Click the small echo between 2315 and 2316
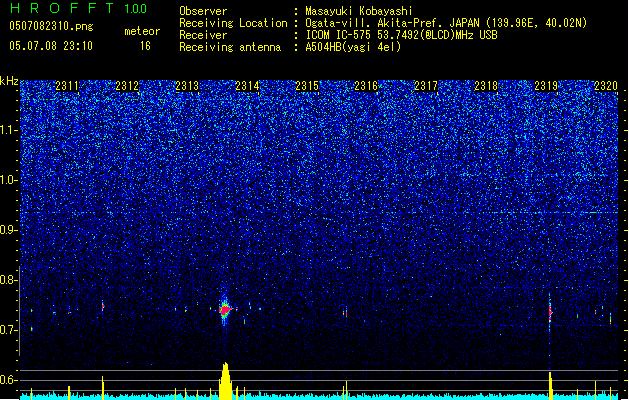The height and width of the screenshot is (400, 629). 345,313
